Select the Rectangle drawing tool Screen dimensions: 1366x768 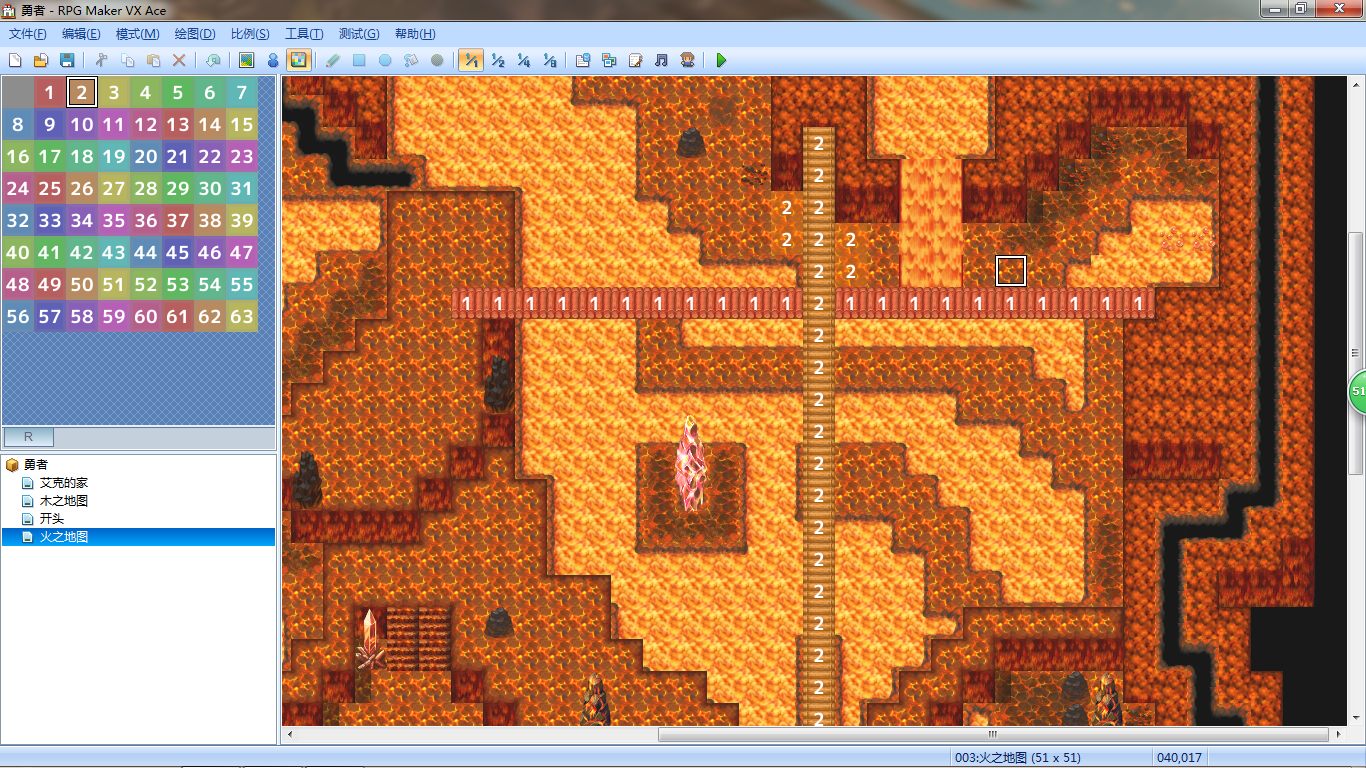pyautogui.click(x=359, y=60)
